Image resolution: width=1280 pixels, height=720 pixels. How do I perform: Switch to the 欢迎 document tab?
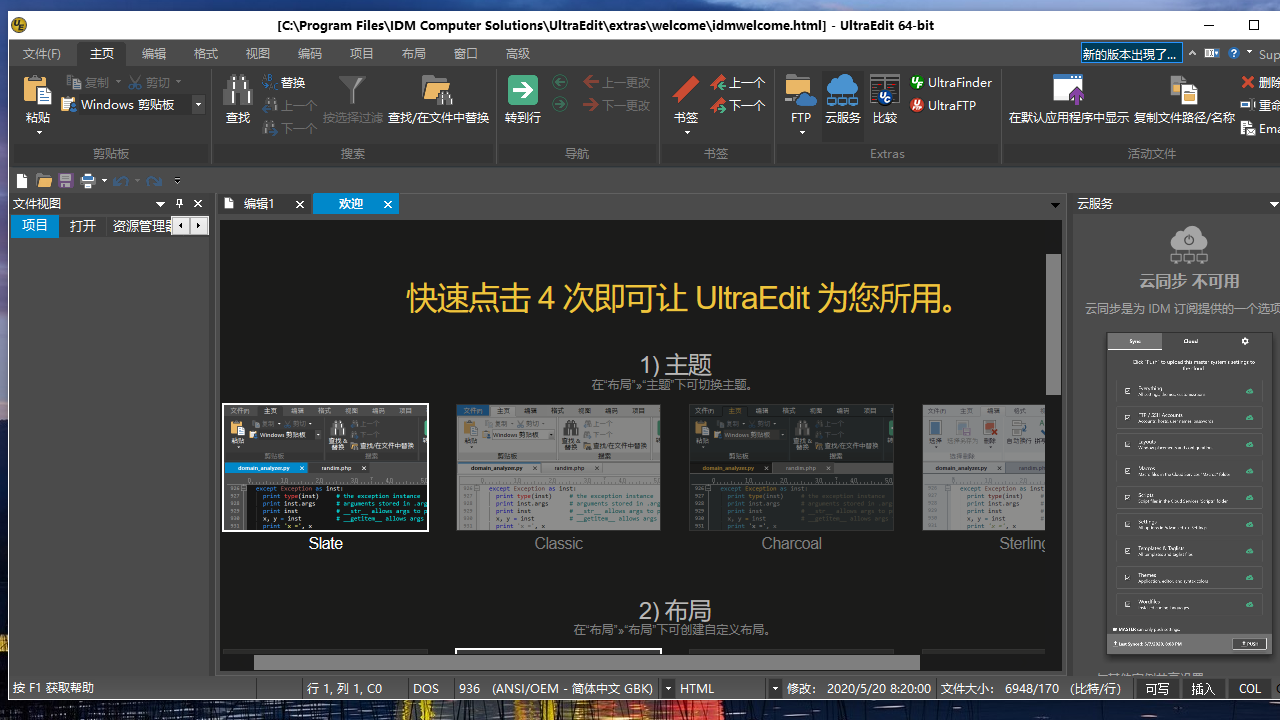point(349,203)
